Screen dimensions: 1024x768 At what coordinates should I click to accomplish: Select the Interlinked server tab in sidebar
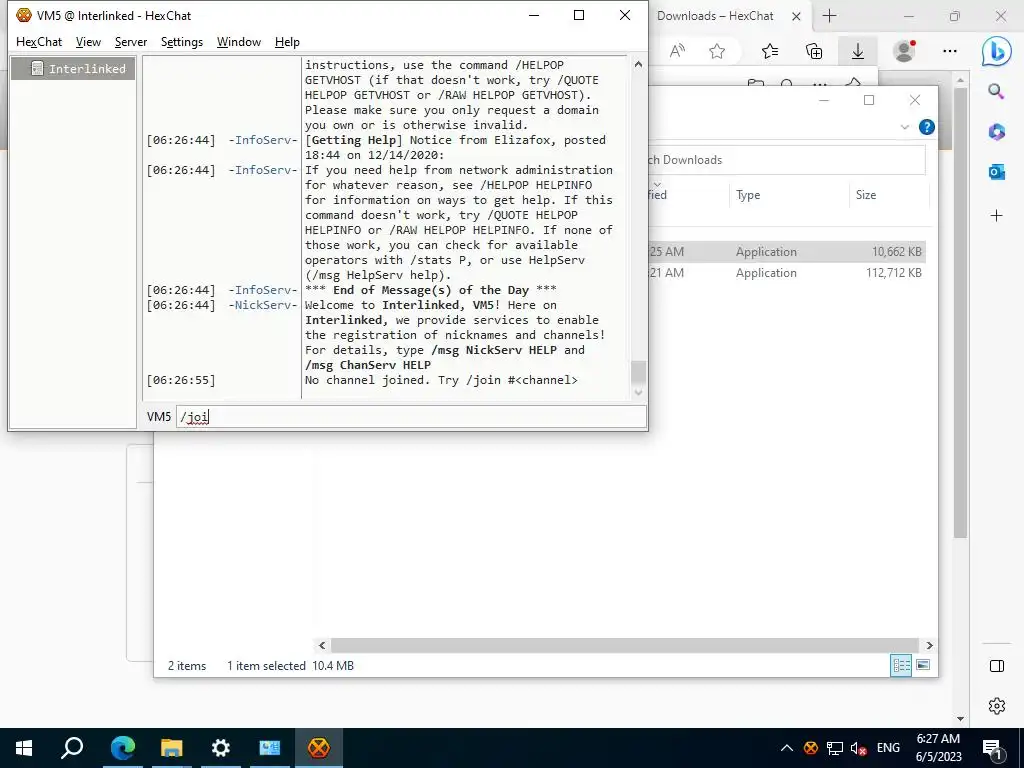pos(73,69)
